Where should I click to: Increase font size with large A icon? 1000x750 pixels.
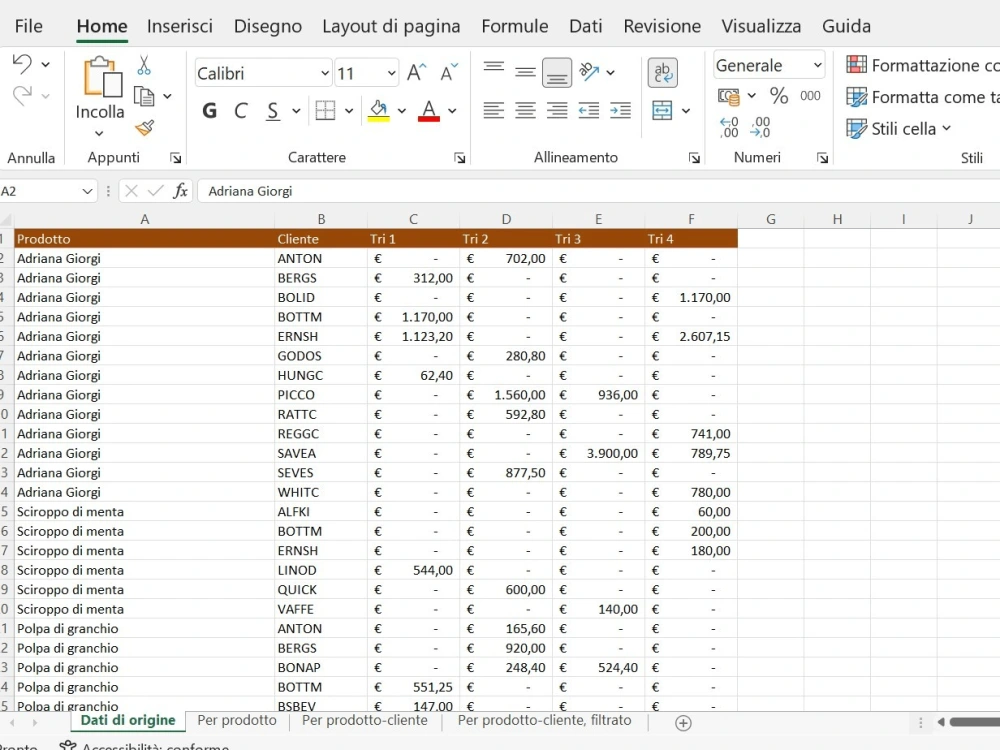(416, 73)
